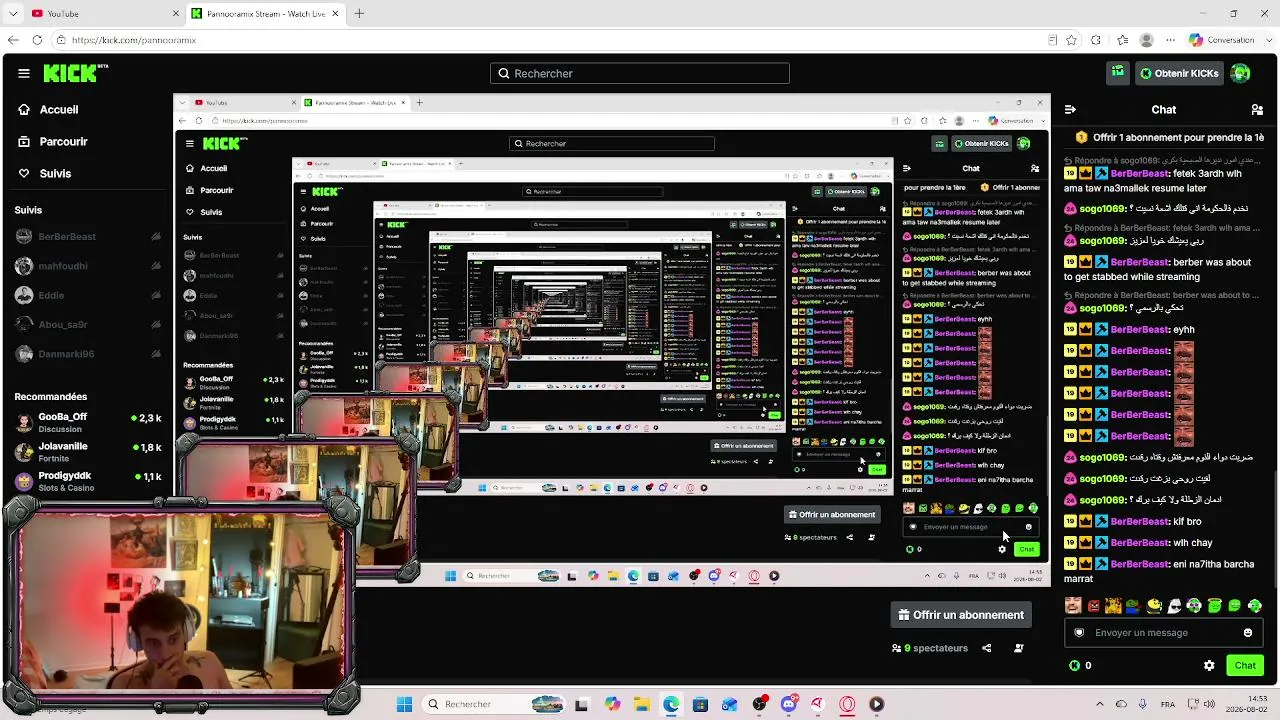Screen dimensions: 1280x720
Task: Collapse the chat panel with arrow icon
Action: click(x=1070, y=110)
